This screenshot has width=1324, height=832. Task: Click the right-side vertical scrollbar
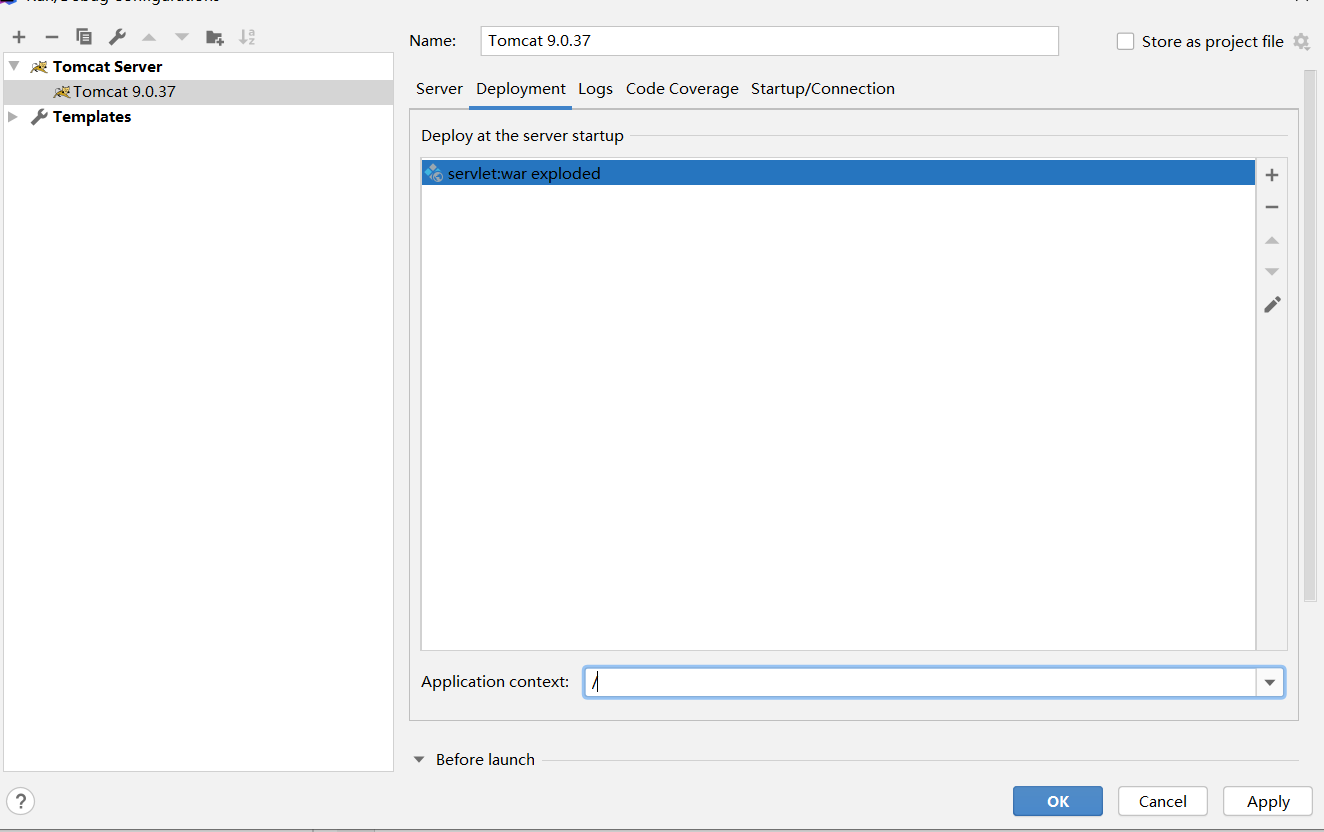click(1310, 335)
